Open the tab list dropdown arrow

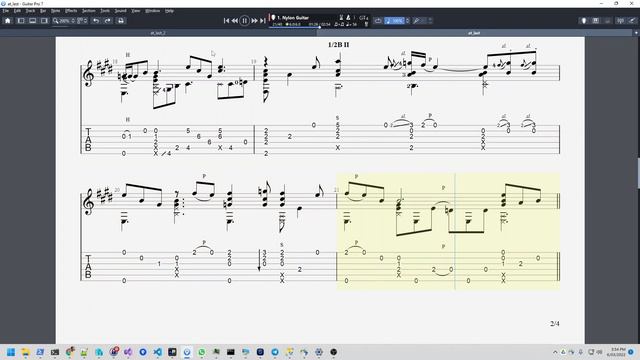pos(636,33)
